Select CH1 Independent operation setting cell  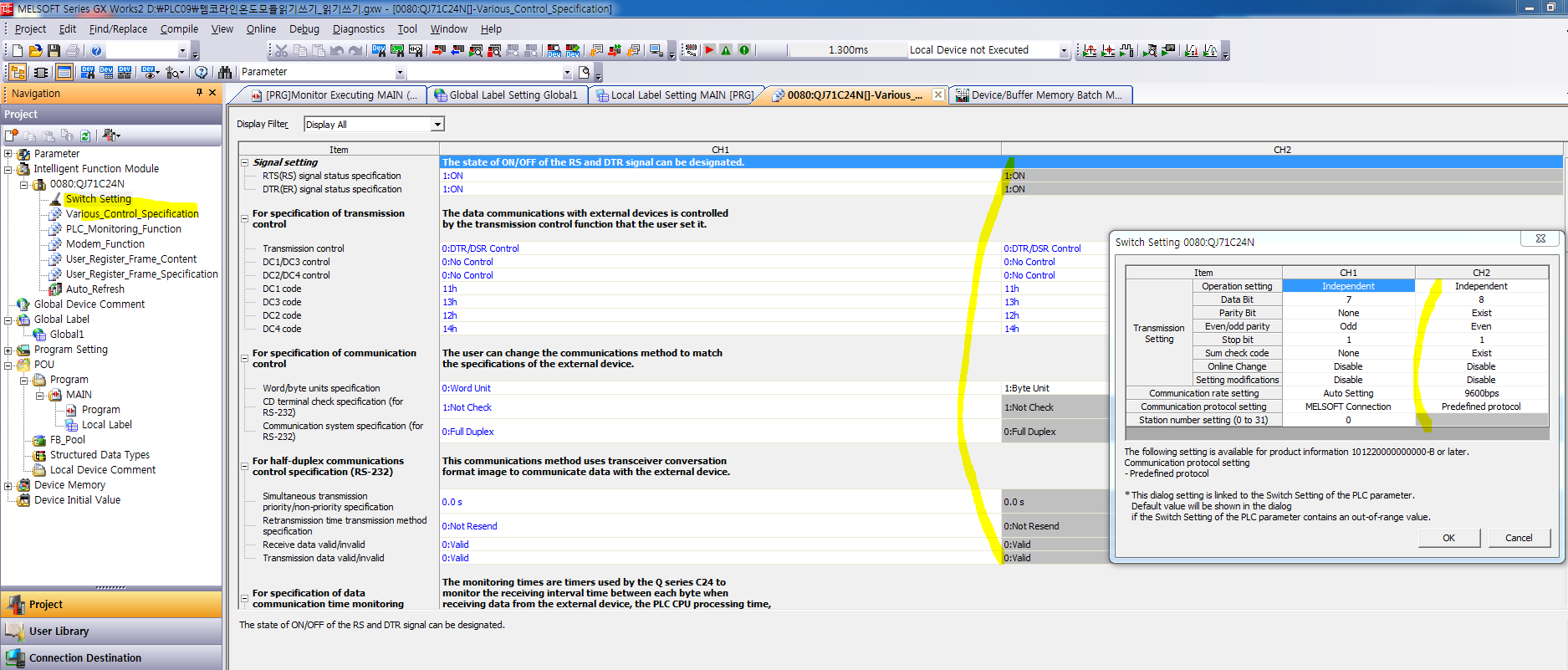pos(1348,286)
